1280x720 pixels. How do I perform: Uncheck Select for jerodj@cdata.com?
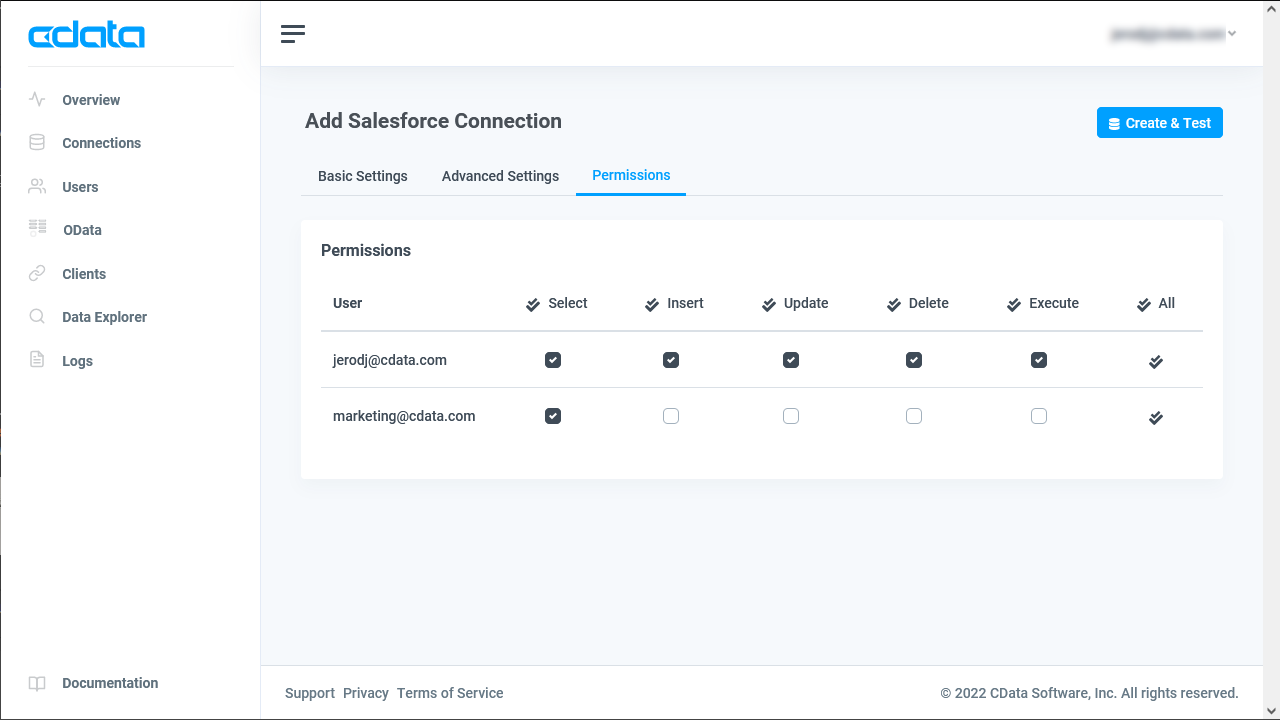553,360
